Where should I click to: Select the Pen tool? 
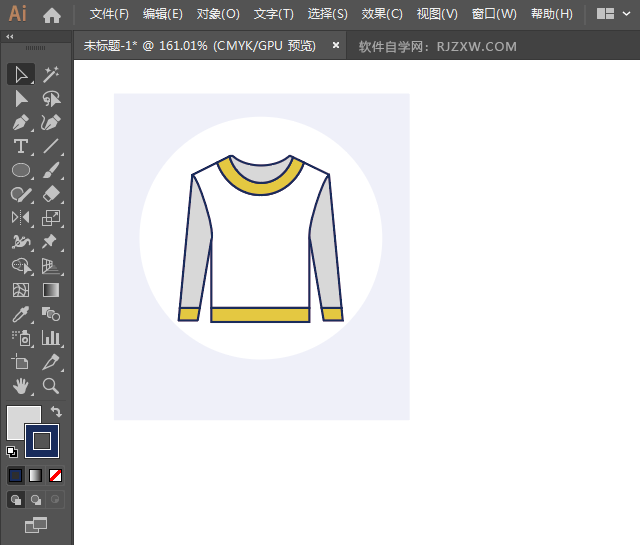20,122
